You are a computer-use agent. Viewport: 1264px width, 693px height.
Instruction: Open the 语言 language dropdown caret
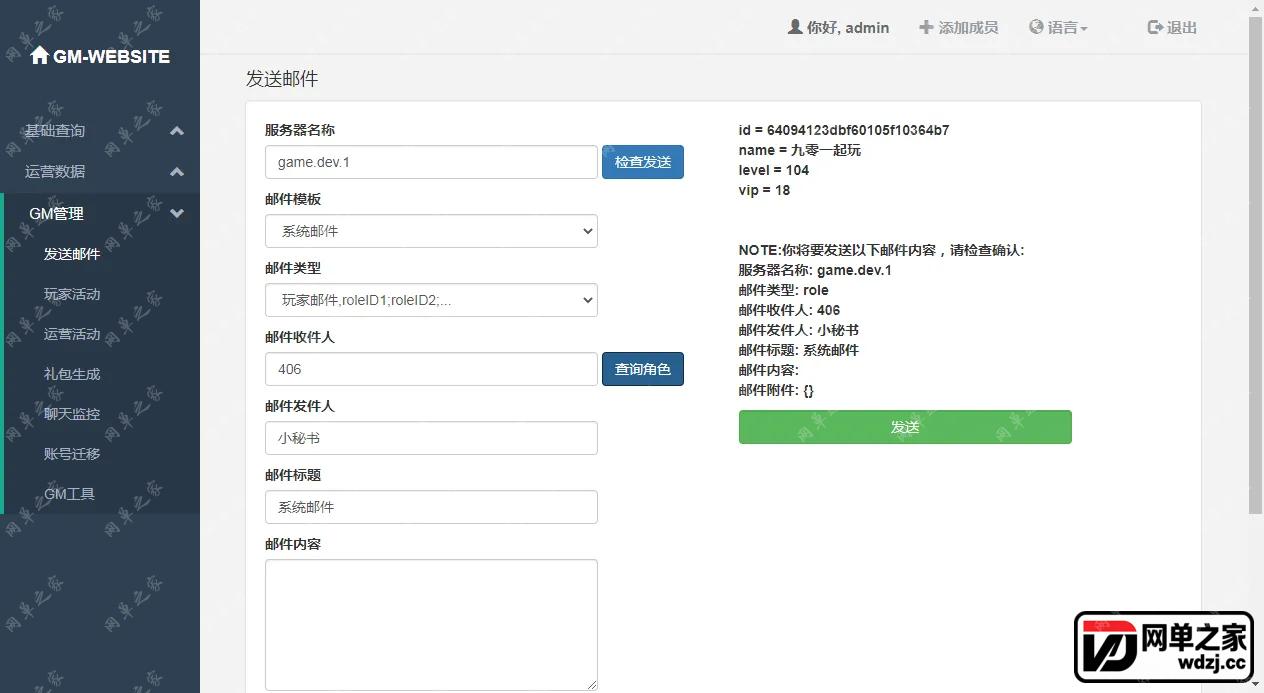(x=1084, y=29)
